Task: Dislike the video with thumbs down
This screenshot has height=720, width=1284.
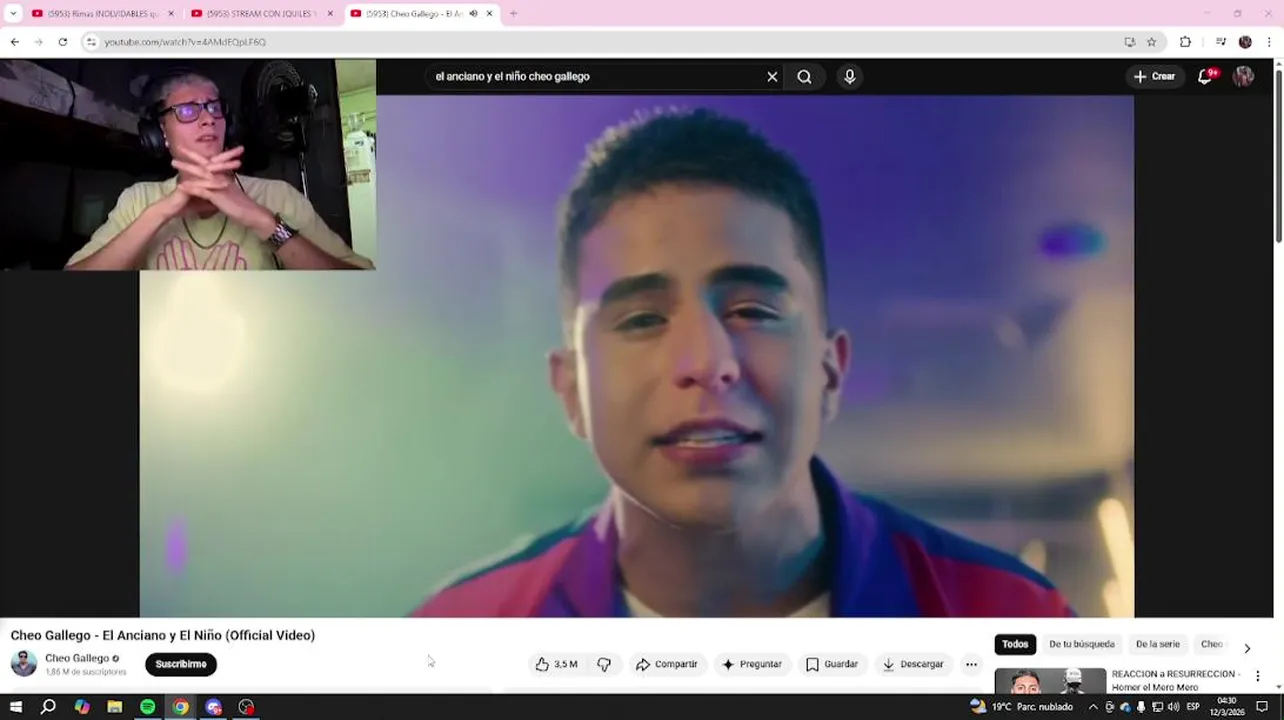Action: [604, 664]
